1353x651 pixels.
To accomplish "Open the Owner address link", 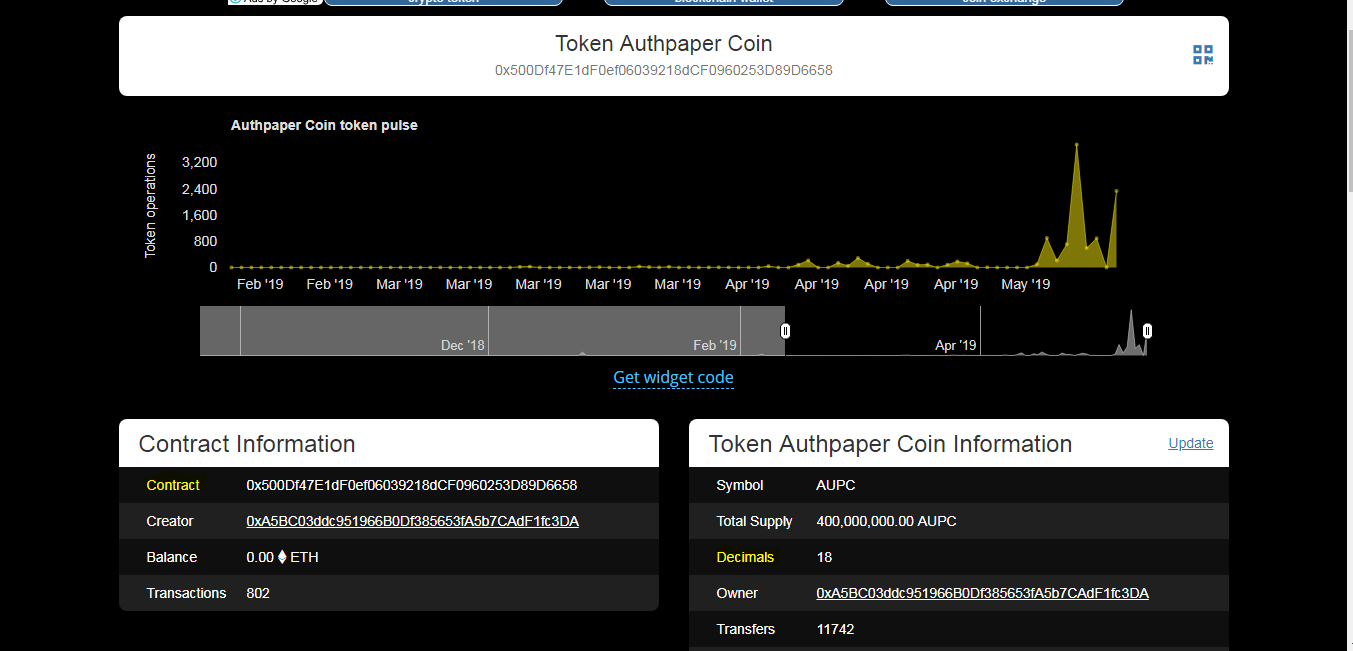I will coord(982,593).
